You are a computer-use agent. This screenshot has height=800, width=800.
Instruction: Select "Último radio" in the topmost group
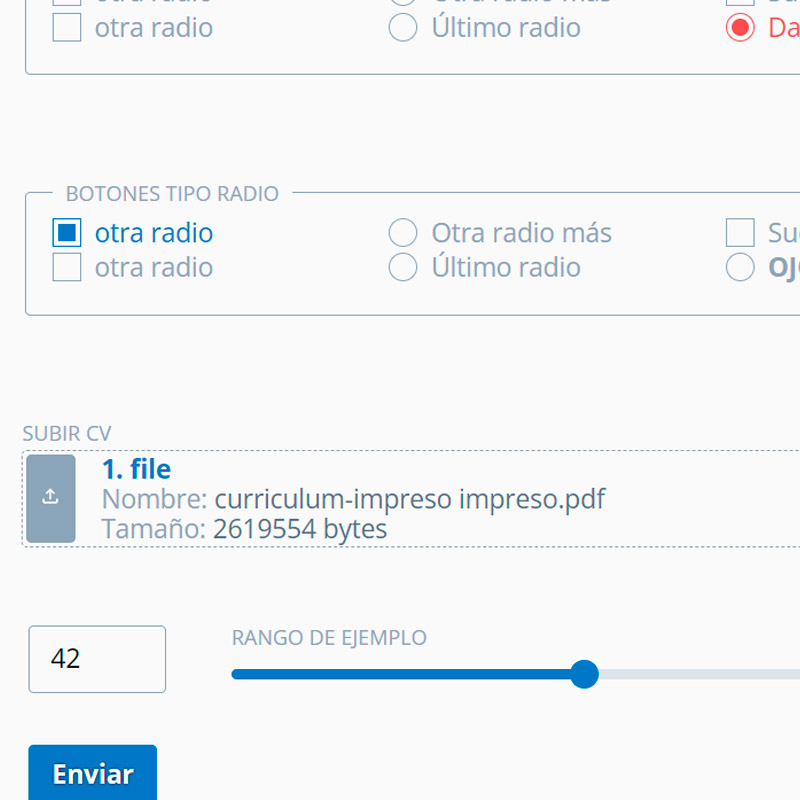coord(403,27)
